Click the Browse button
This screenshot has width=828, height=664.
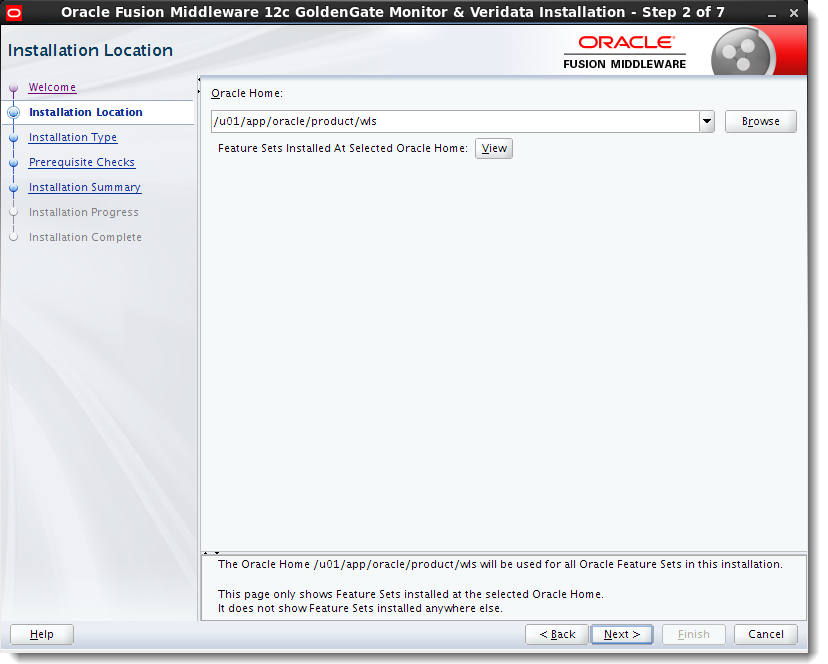(x=760, y=121)
